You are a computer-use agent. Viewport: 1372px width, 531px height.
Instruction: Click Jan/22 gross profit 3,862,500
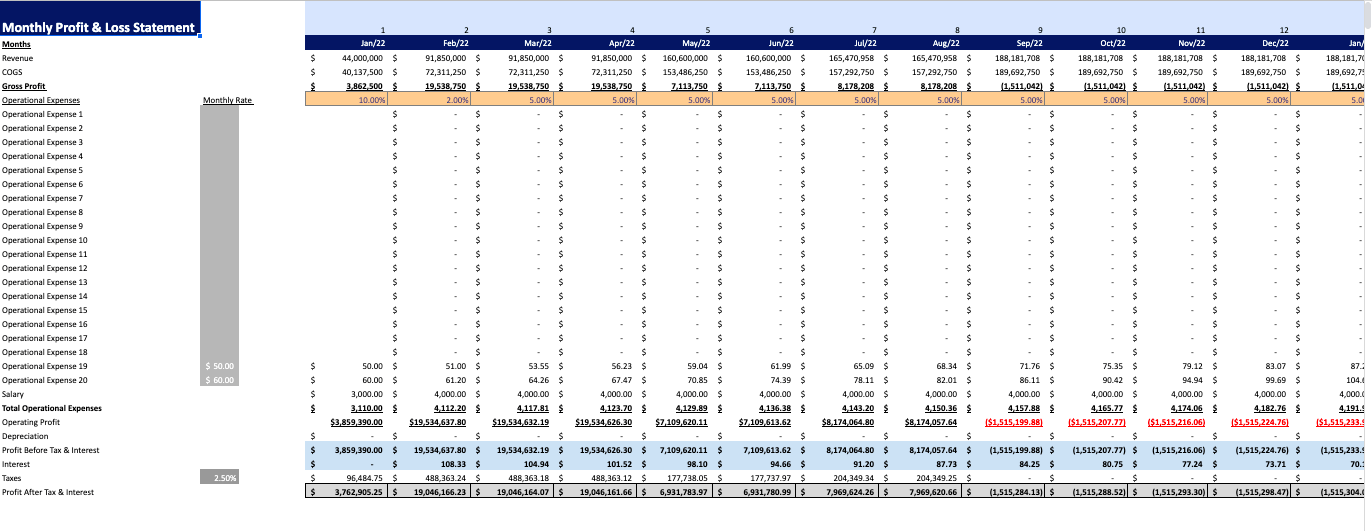tap(367, 86)
